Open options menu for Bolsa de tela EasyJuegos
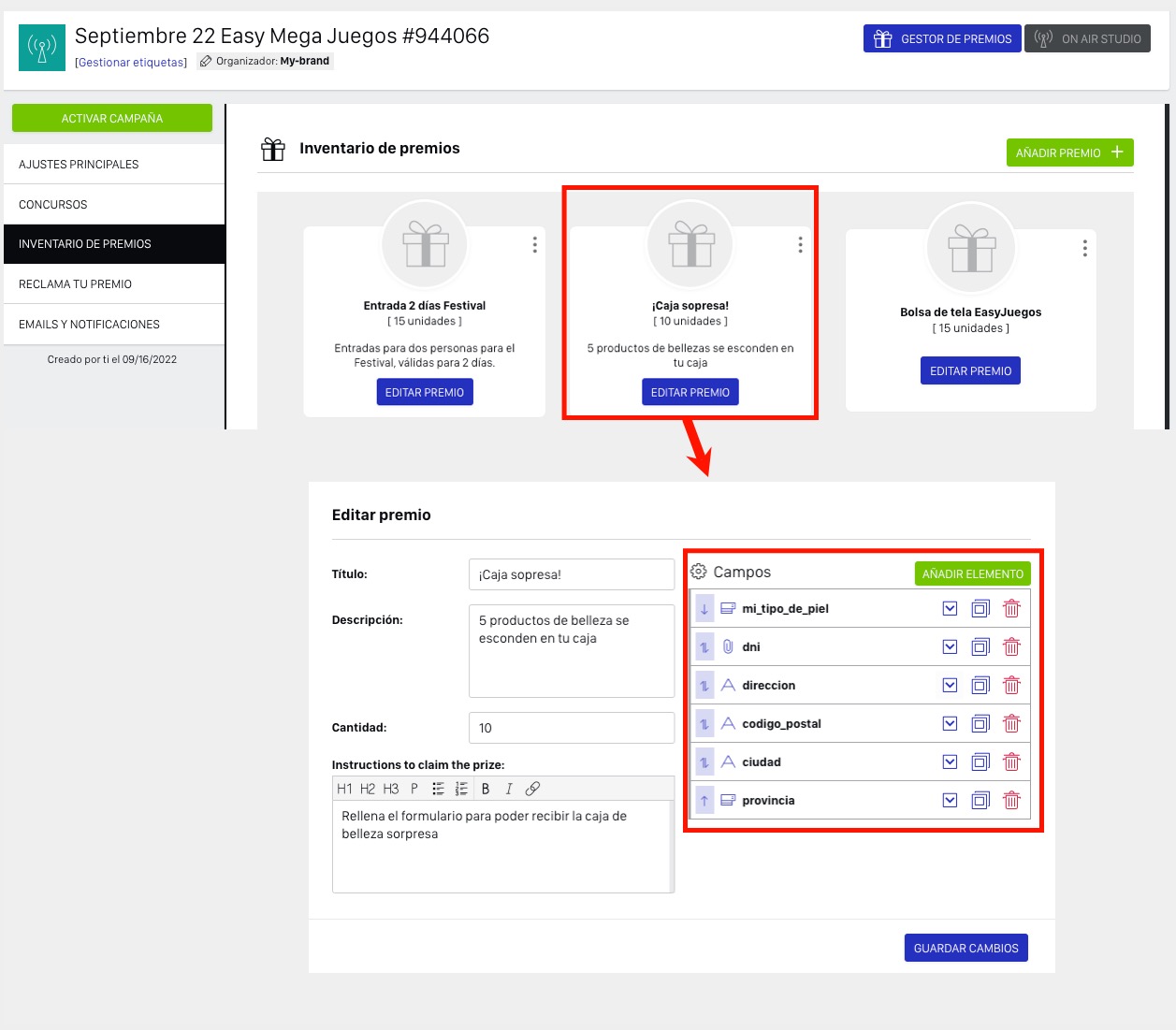 click(x=1084, y=249)
